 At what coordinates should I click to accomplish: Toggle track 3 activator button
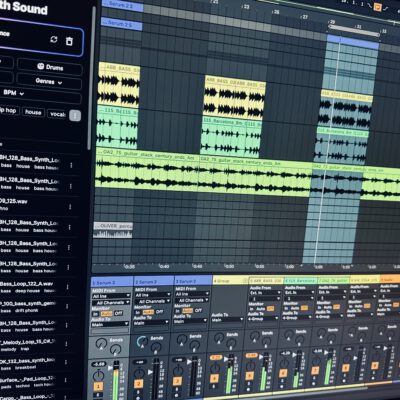click(177, 381)
